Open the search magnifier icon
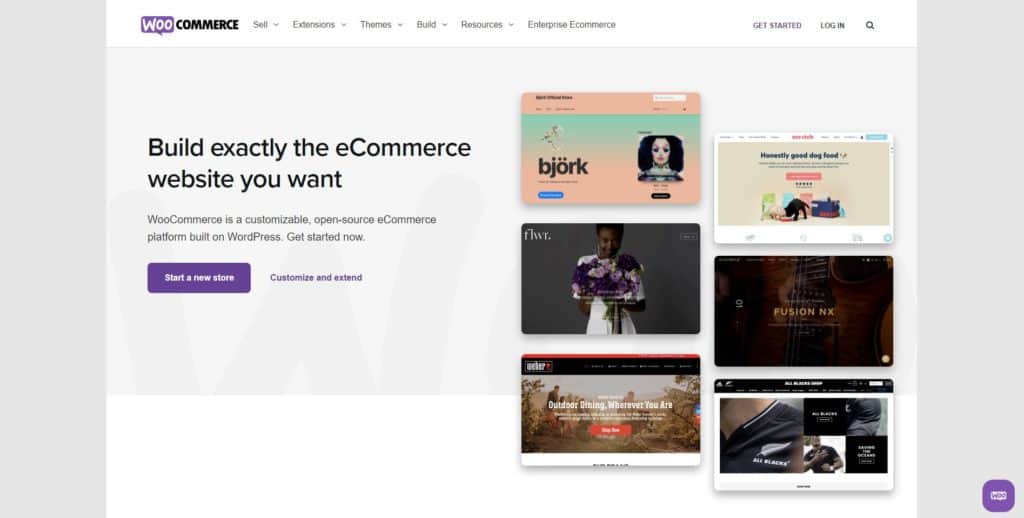 (x=870, y=25)
